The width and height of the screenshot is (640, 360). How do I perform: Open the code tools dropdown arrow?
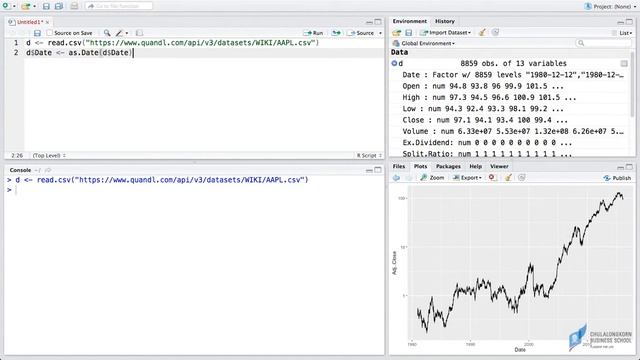tap(127, 33)
